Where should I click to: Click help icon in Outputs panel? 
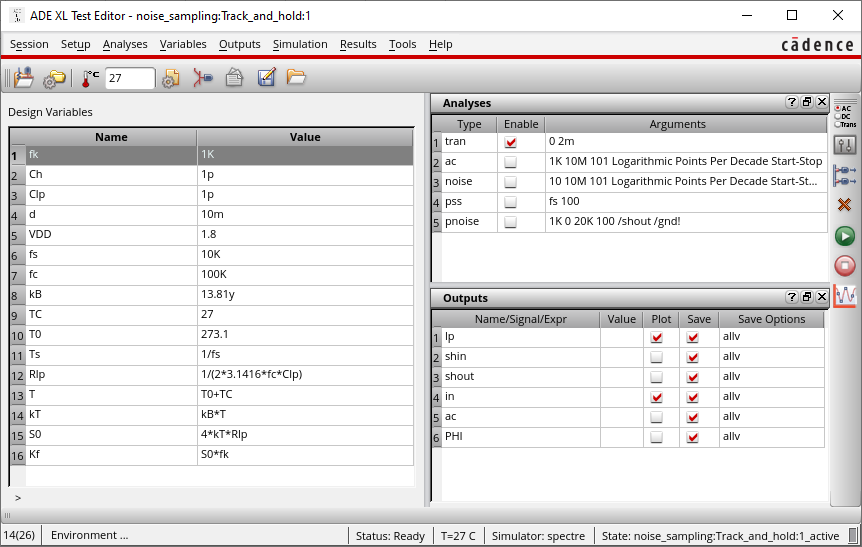pos(792,297)
